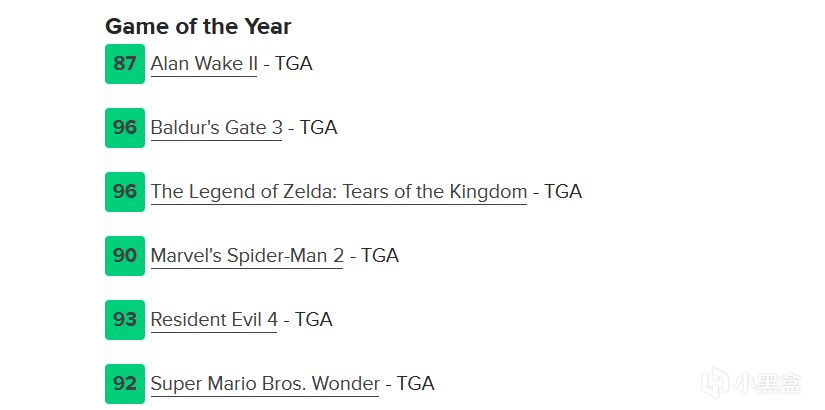
Task: Select the green 90 score badge
Action: [125, 256]
